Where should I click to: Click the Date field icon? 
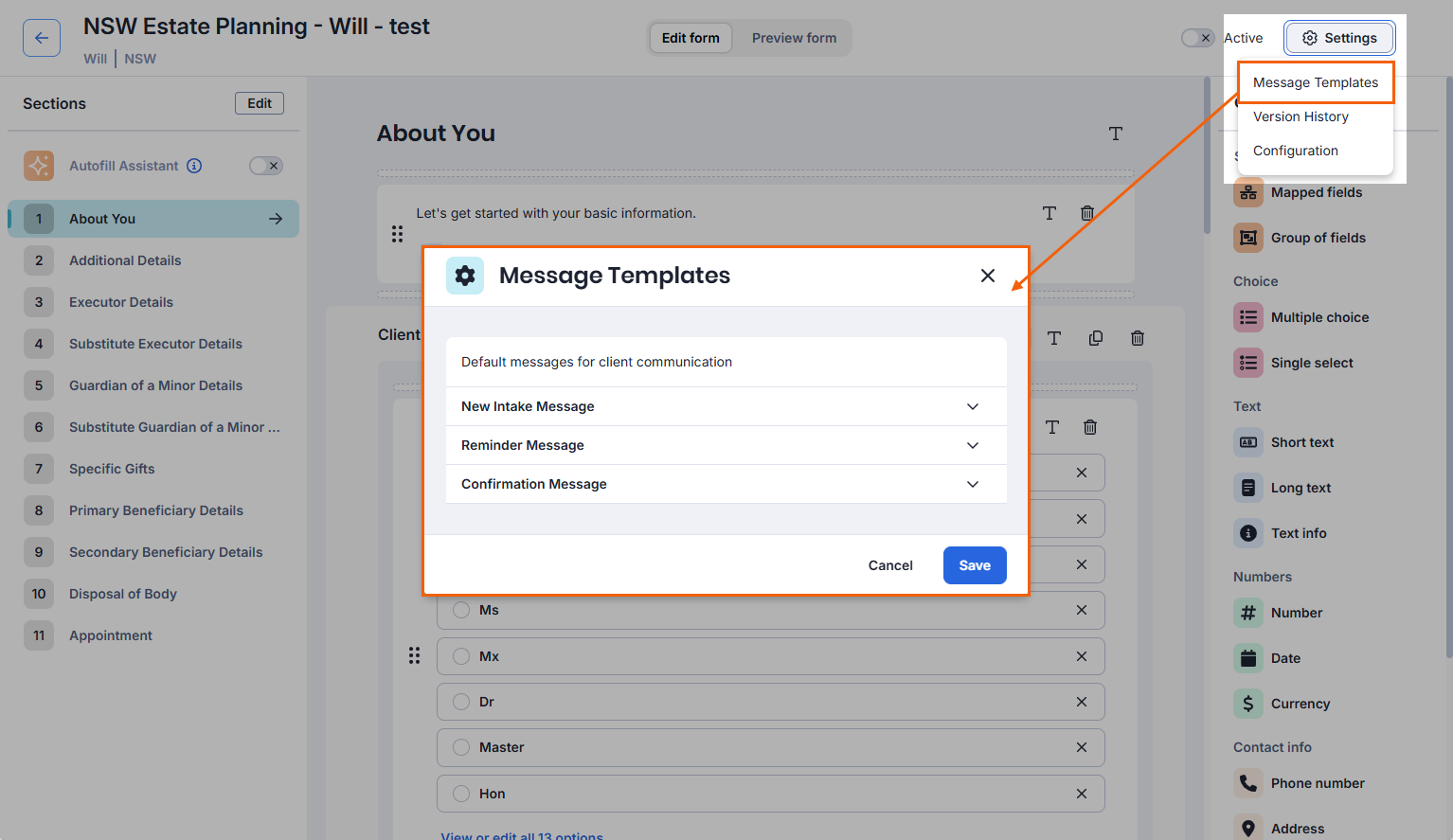[x=1248, y=658]
